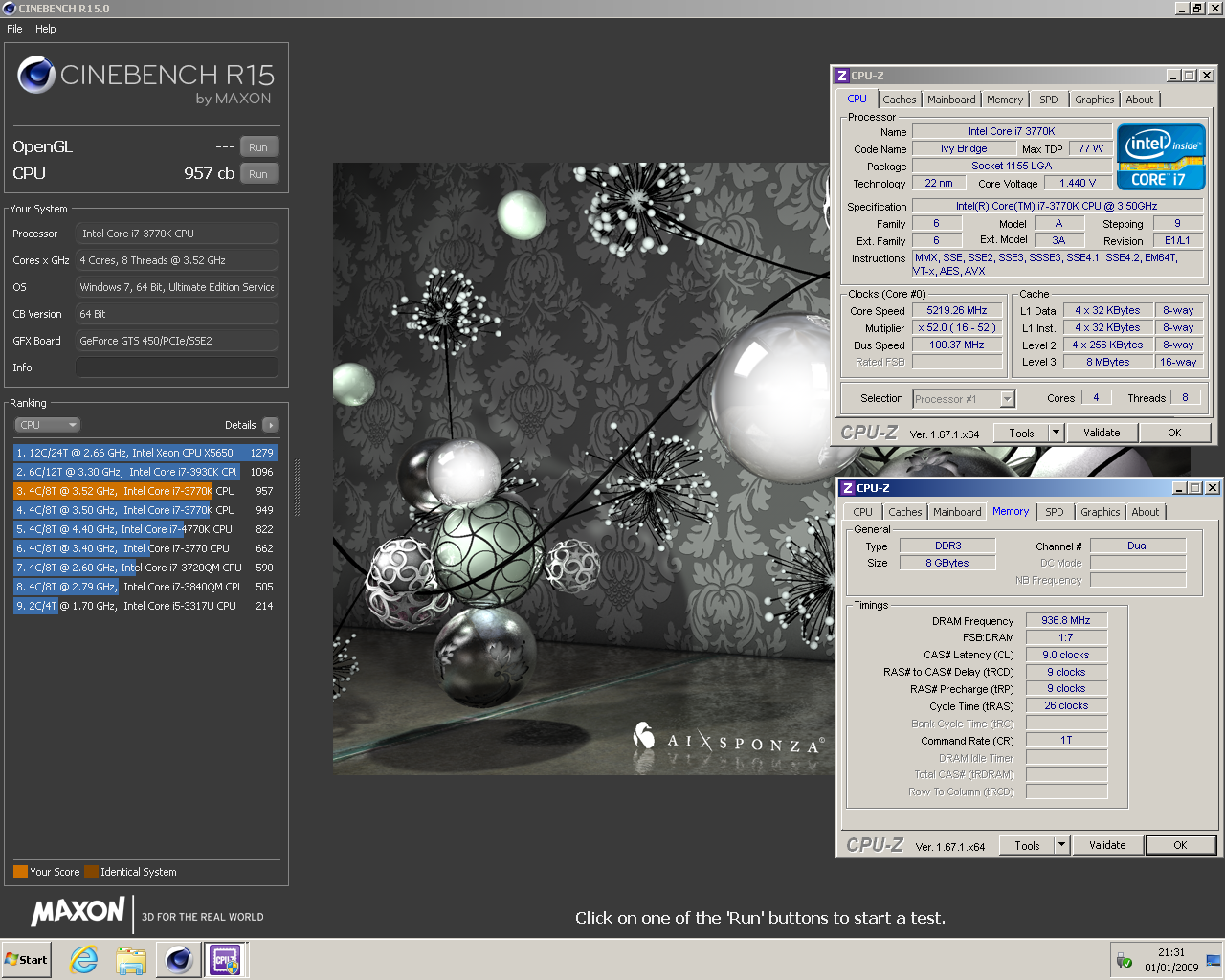1225x980 pixels.
Task: Switch to CPU-Z taskbar icon
Action: pyautogui.click(x=226, y=959)
